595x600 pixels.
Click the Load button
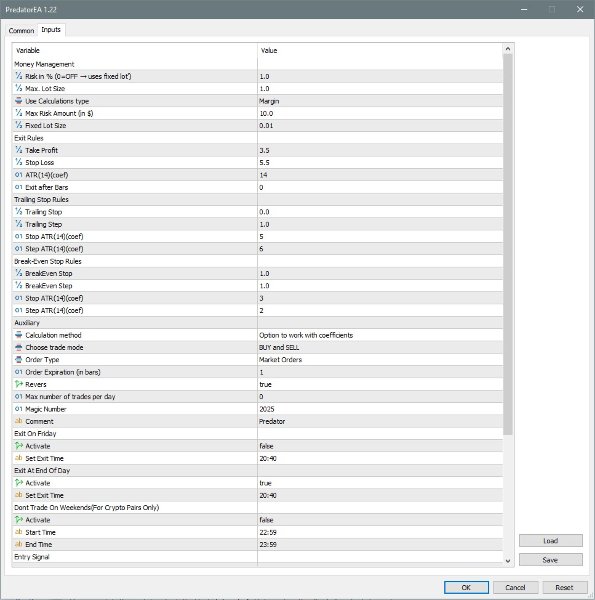551,541
